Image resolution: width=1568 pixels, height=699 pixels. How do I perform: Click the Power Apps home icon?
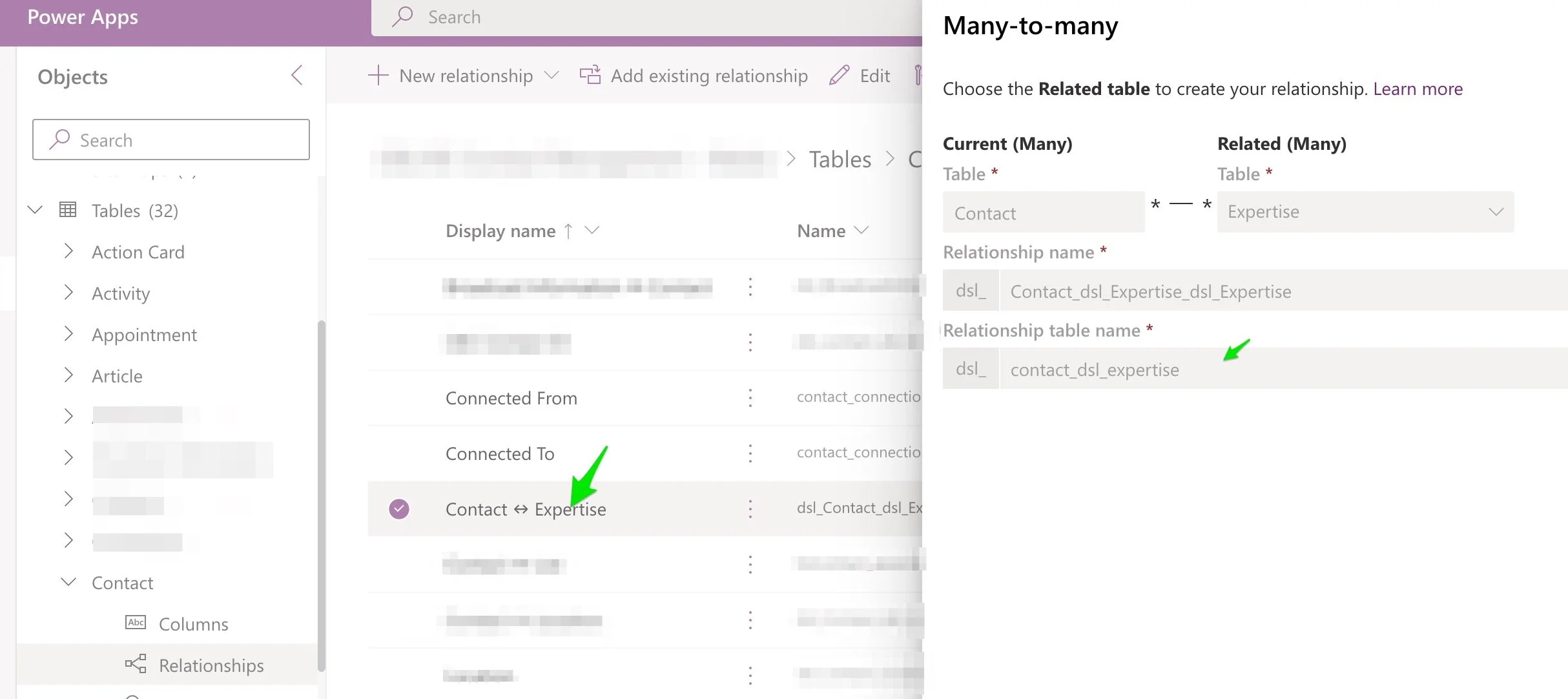[82, 17]
